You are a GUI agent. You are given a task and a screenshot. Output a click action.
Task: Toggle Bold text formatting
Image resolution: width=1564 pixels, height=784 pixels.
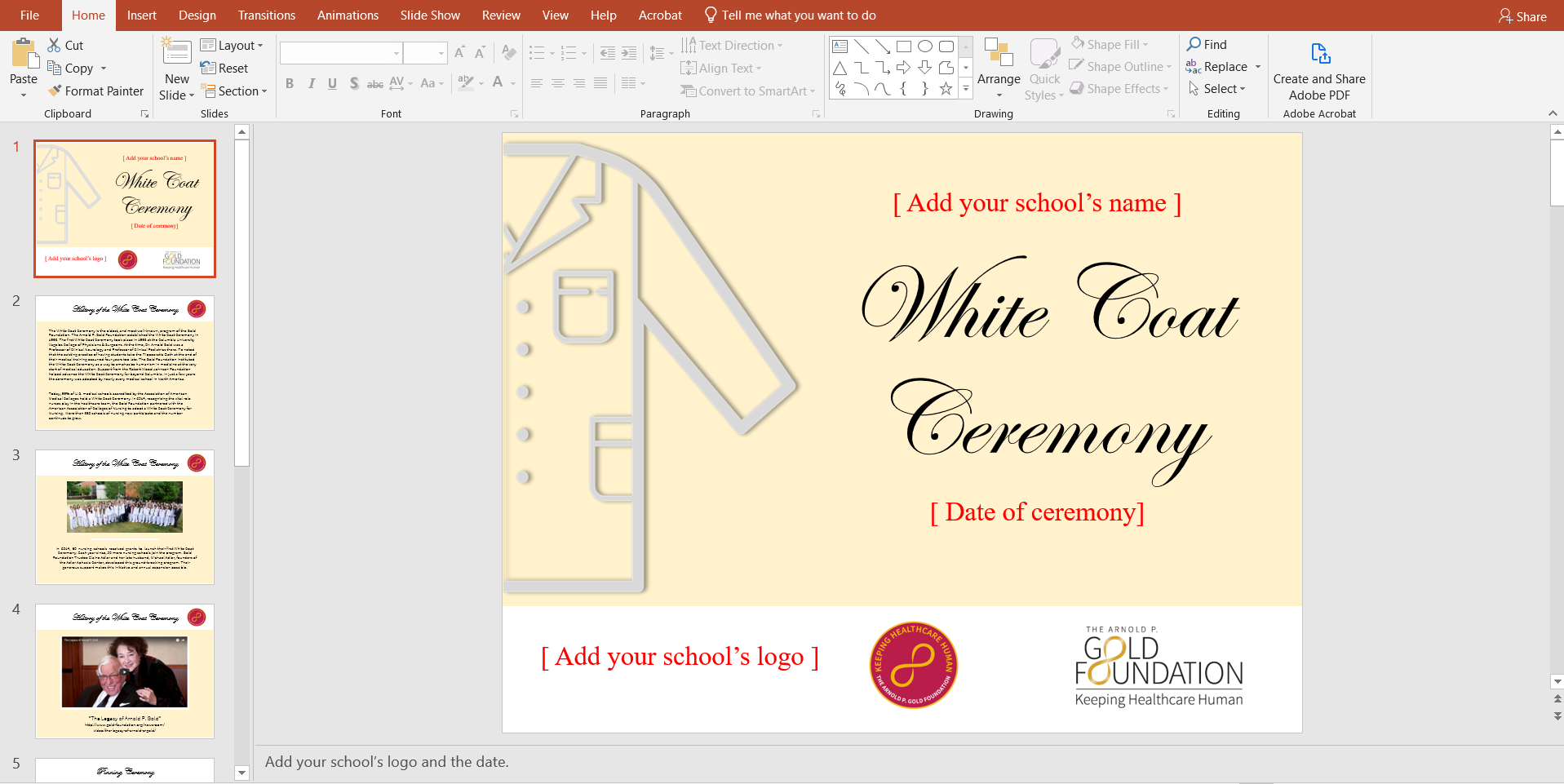point(290,83)
